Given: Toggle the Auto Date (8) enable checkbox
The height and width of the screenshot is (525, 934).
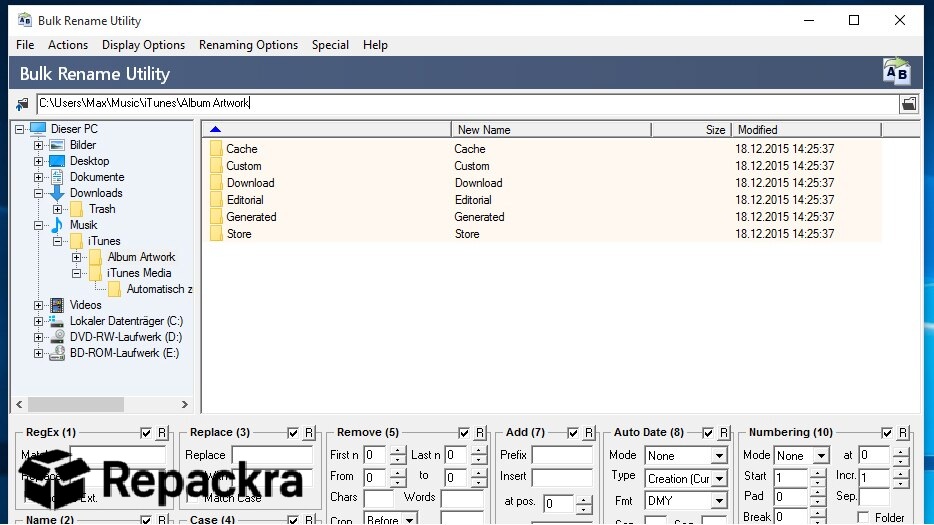Looking at the screenshot, I should click(x=708, y=433).
